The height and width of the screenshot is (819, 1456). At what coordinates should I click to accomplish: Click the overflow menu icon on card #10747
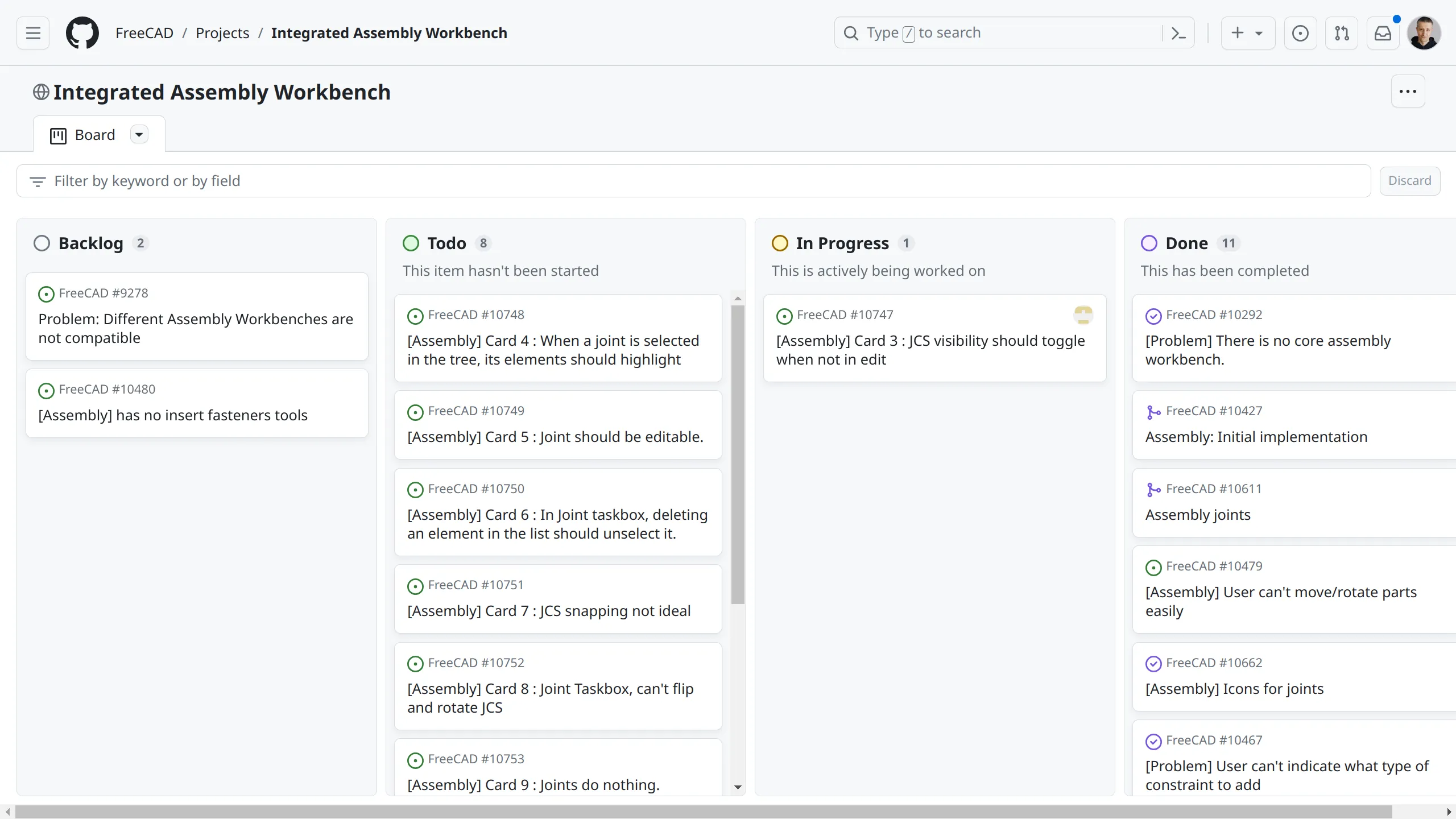[x=1083, y=314]
